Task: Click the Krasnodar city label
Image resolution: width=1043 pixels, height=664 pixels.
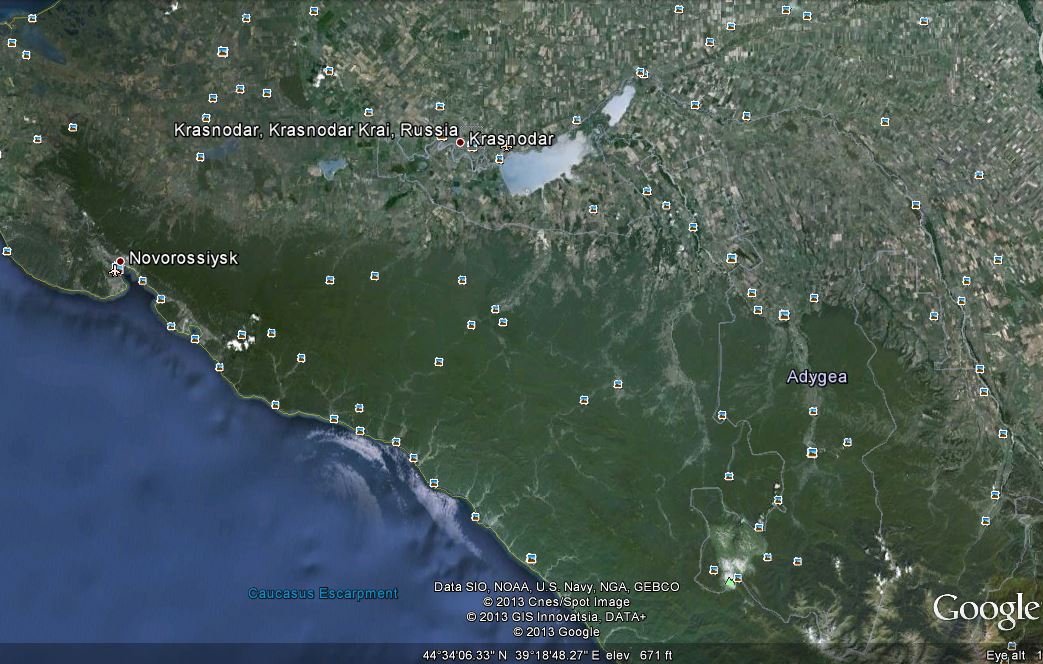Action: [x=511, y=138]
